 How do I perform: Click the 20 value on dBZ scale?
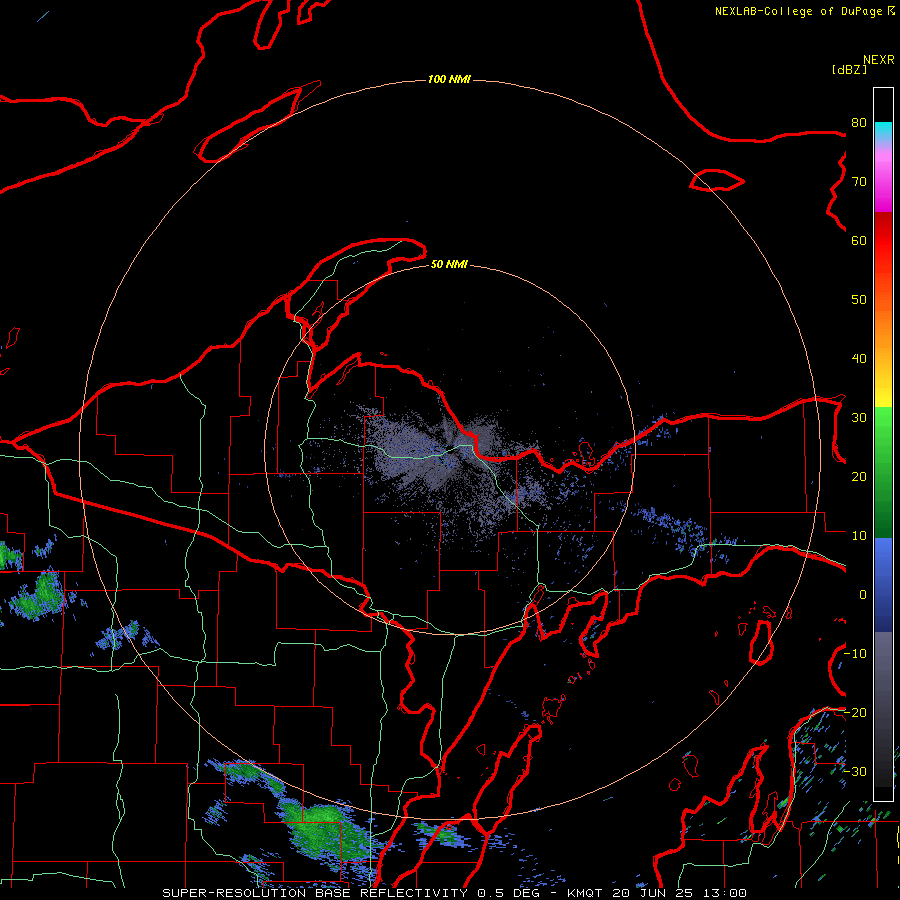[859, 477]
